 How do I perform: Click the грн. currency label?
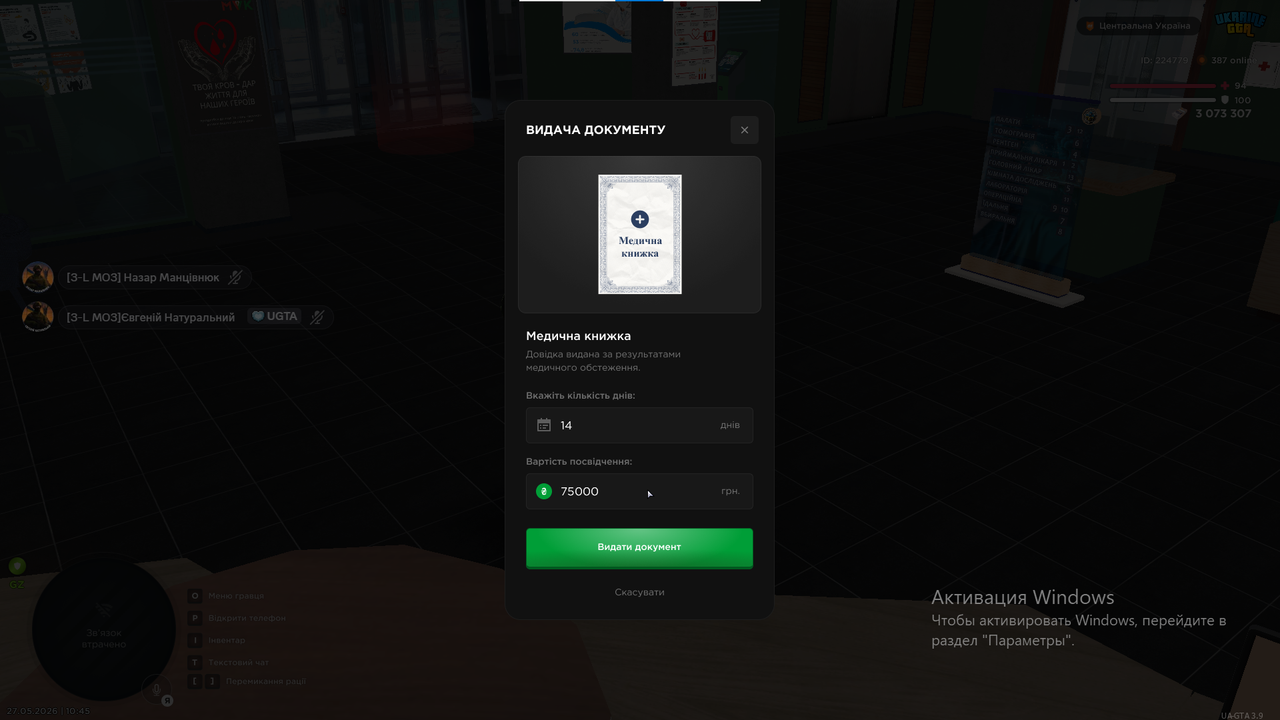[x=731, y=491]
